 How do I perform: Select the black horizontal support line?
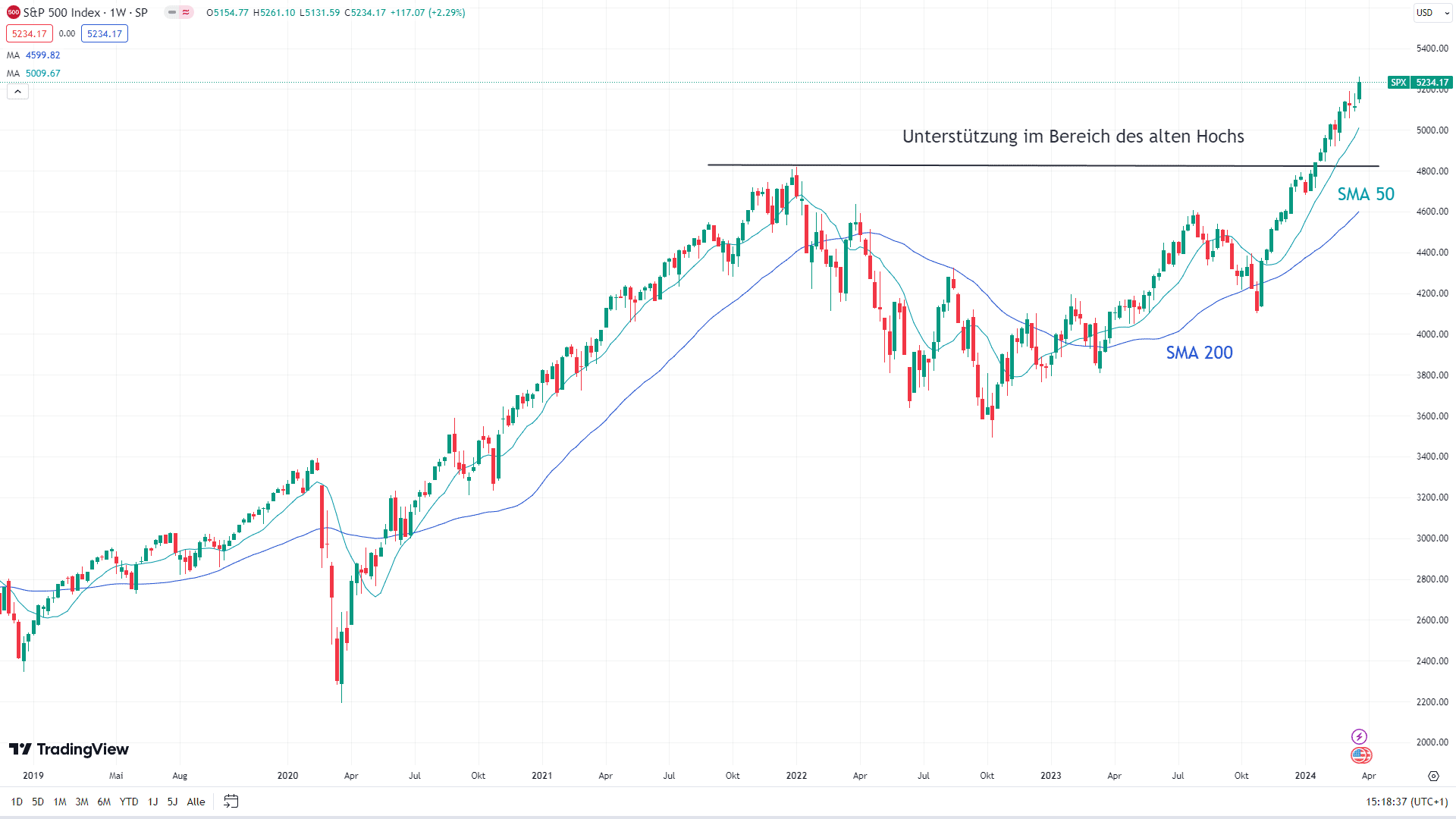[x=1043, y=165]
